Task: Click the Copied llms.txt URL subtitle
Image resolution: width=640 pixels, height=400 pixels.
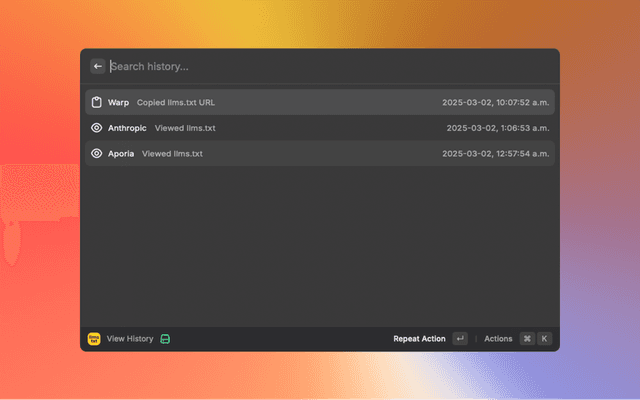Action: (176, 102)
